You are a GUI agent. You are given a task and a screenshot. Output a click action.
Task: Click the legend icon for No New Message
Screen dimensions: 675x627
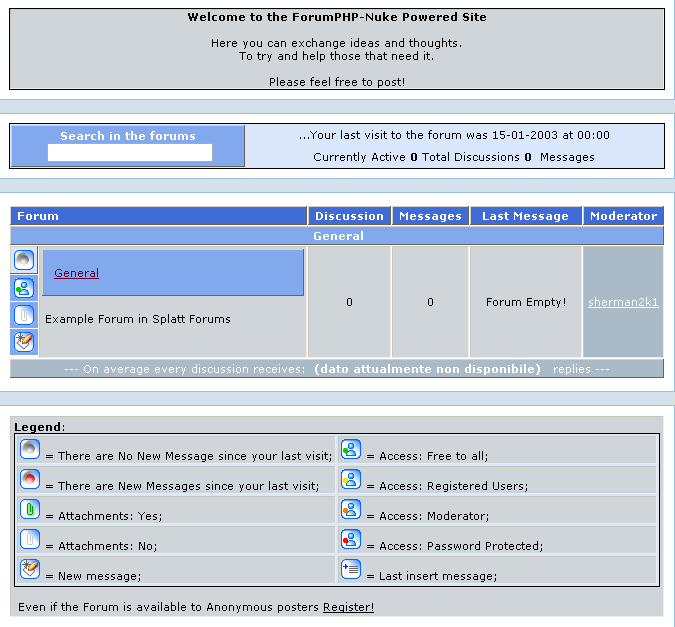[30, 449]
